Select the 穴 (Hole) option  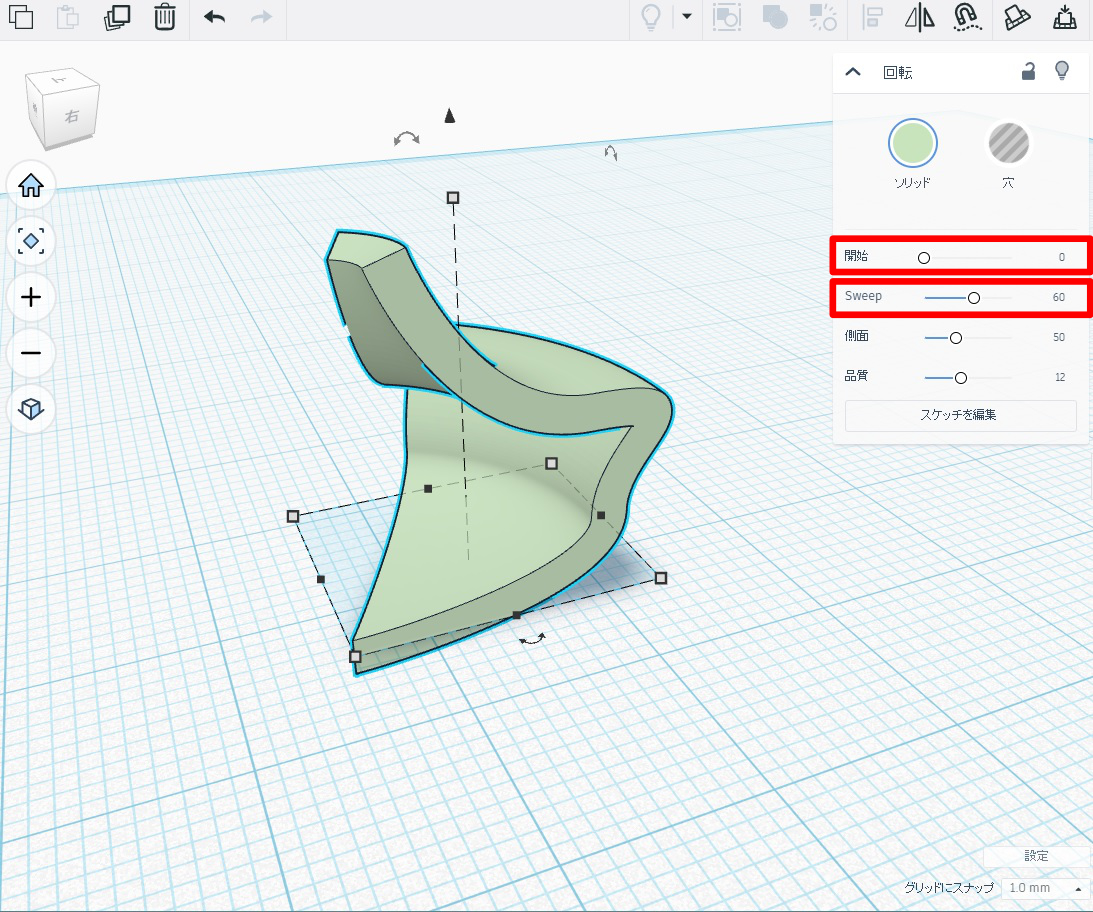click(1008, 144)
